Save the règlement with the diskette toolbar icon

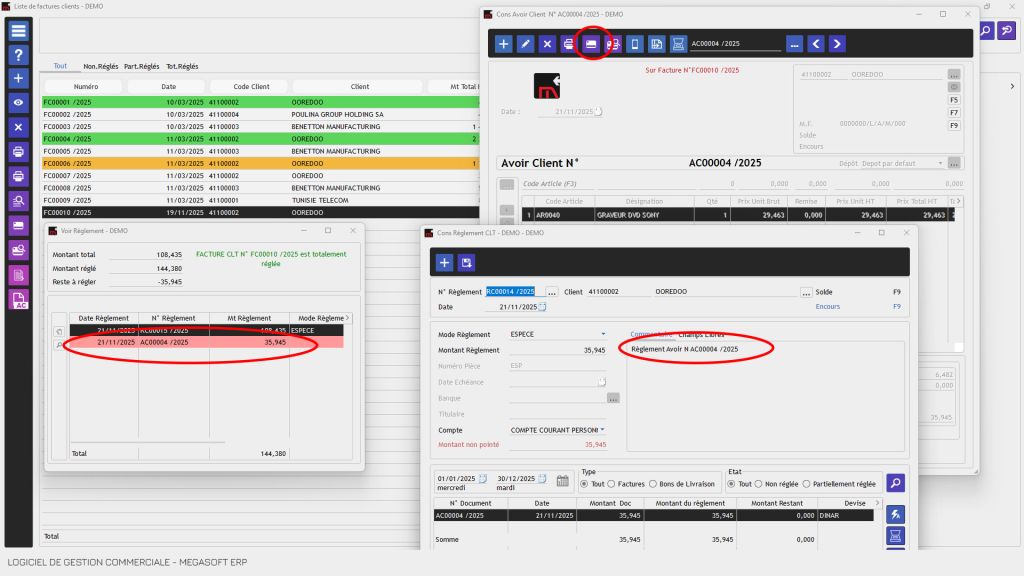pyautogui.click(x=466, y=263)
